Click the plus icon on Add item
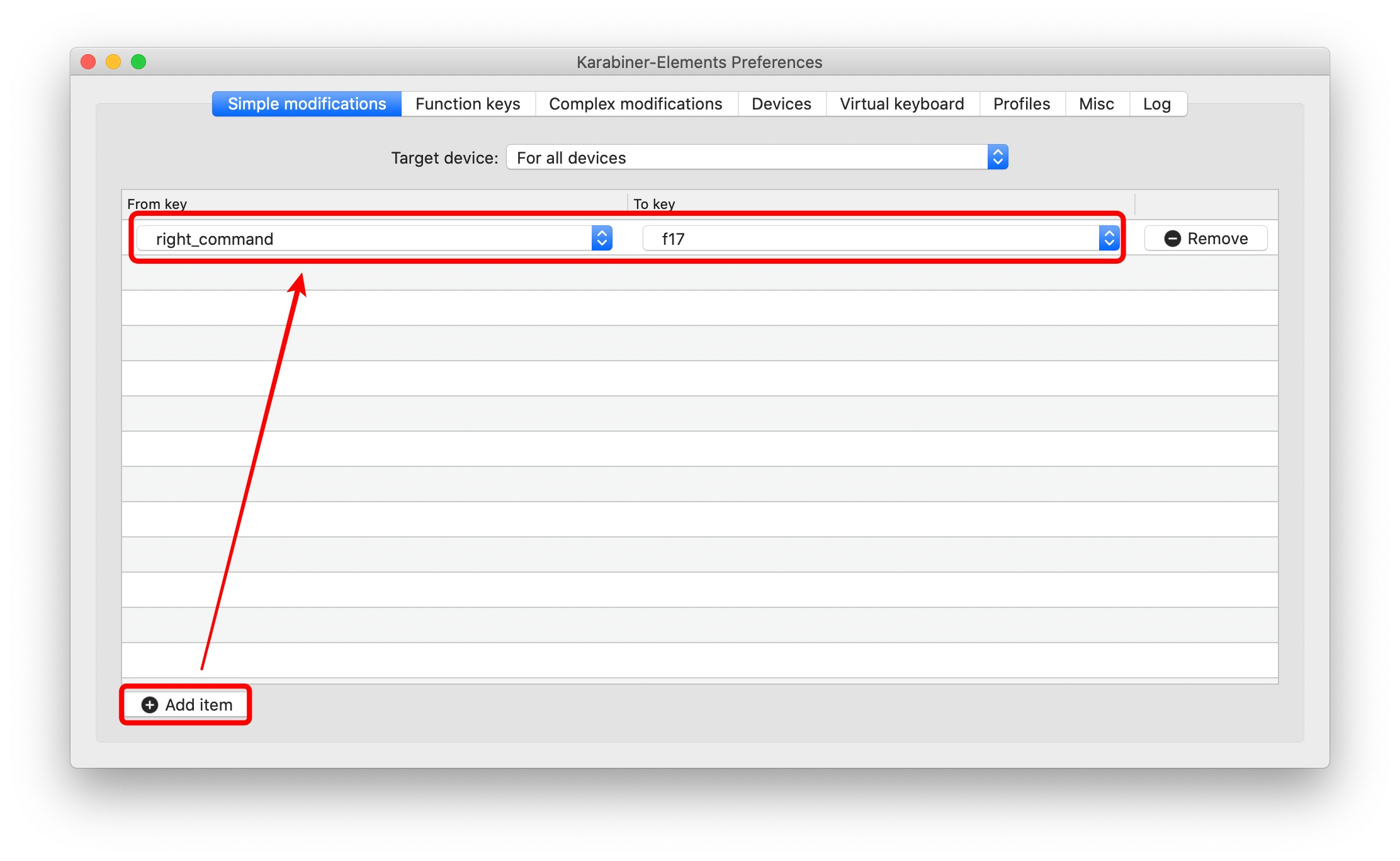 [150, 705]
